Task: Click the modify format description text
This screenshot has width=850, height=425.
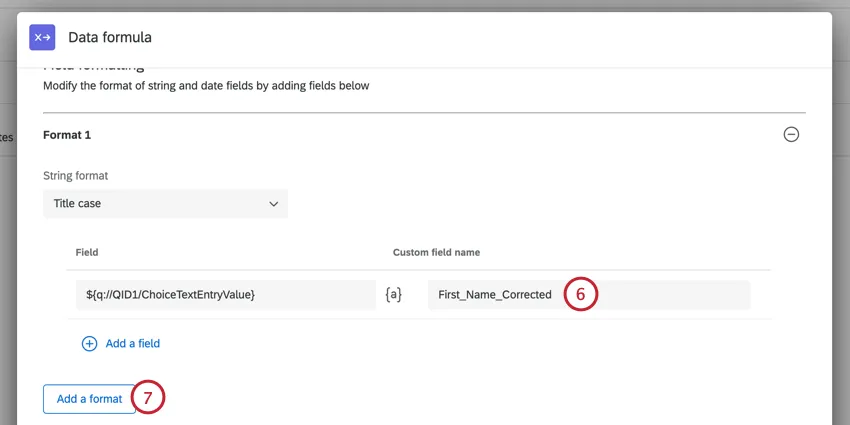Action: click(x=206, y=86)
